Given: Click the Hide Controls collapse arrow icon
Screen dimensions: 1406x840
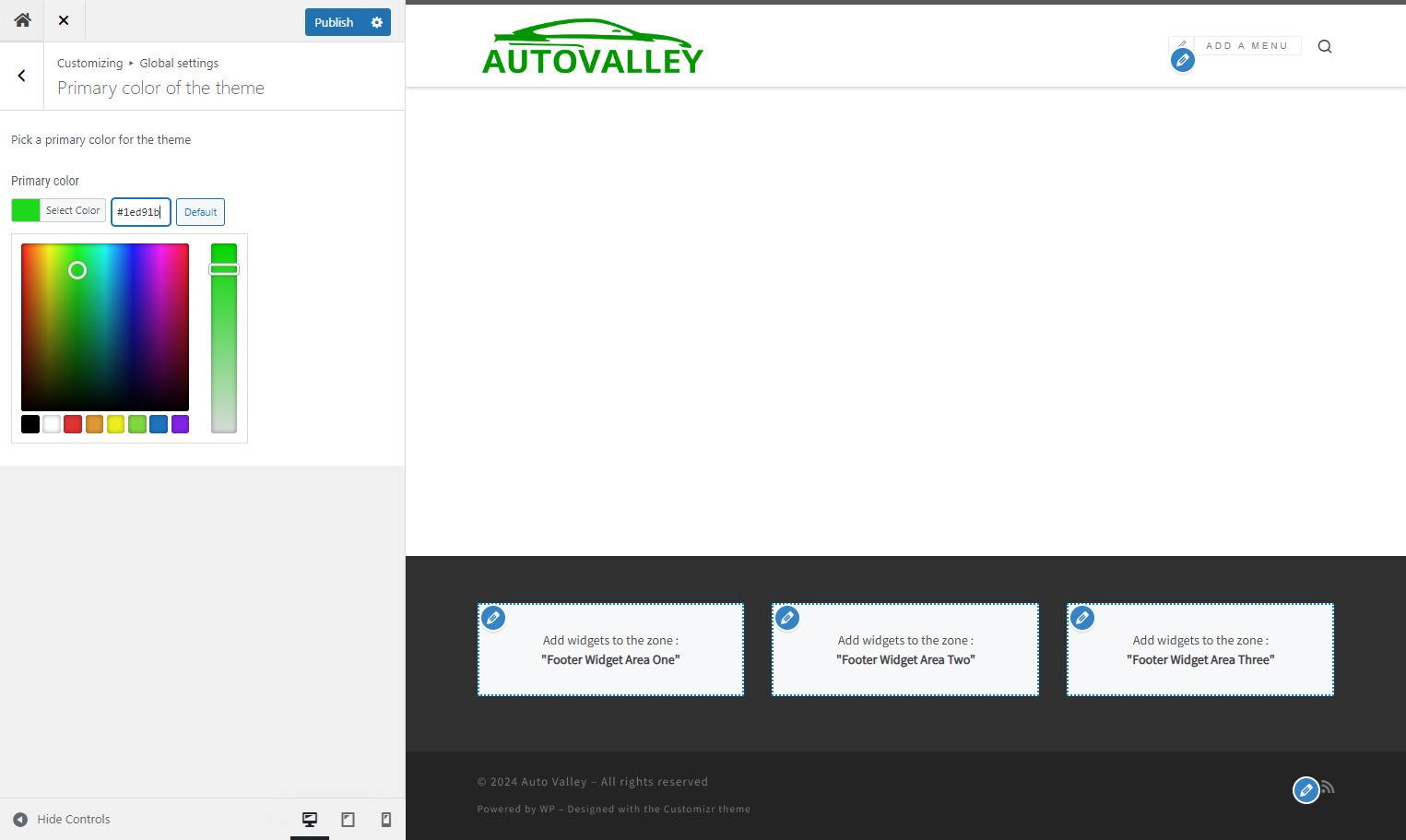Looking at the screenshot, I should (20, 819).
